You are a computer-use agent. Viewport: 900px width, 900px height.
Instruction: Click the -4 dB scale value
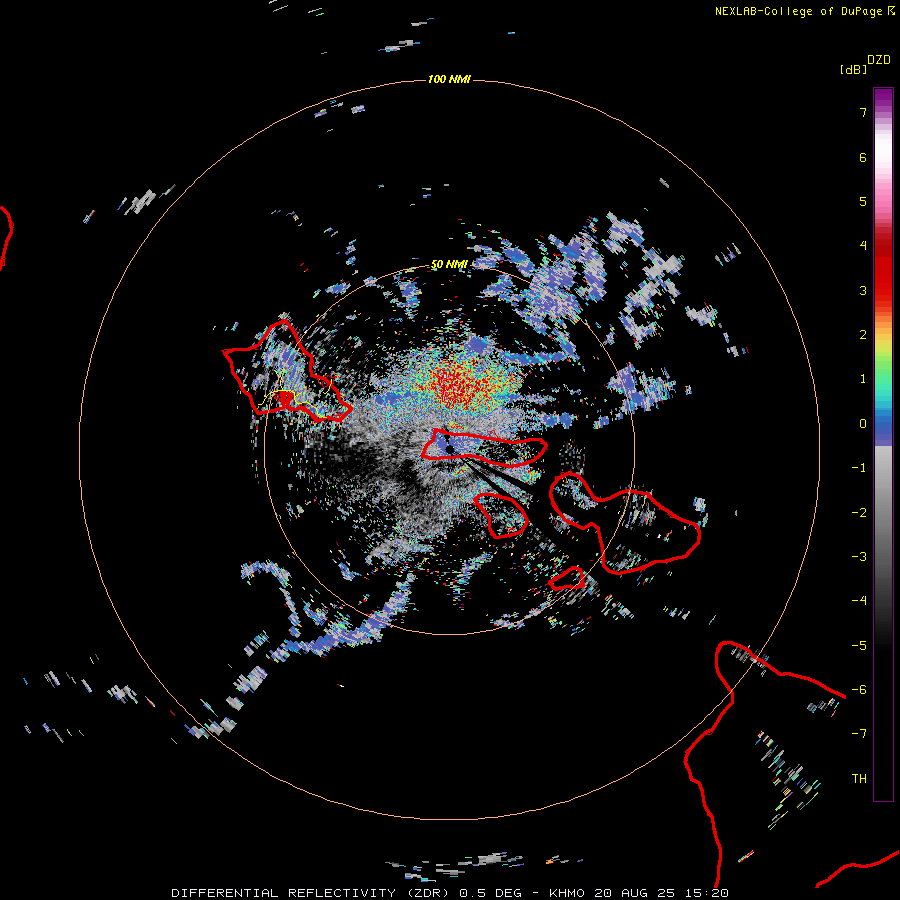859,601
